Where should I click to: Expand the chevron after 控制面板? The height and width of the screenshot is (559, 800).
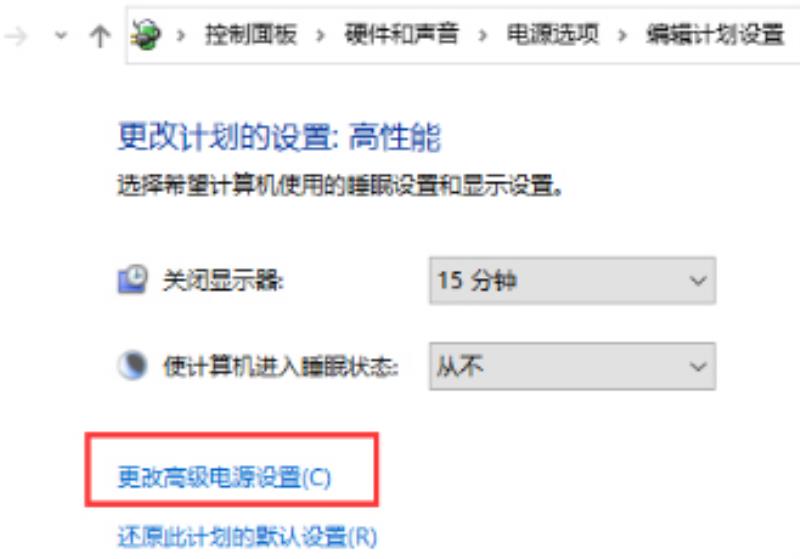[x=320, y=35]
